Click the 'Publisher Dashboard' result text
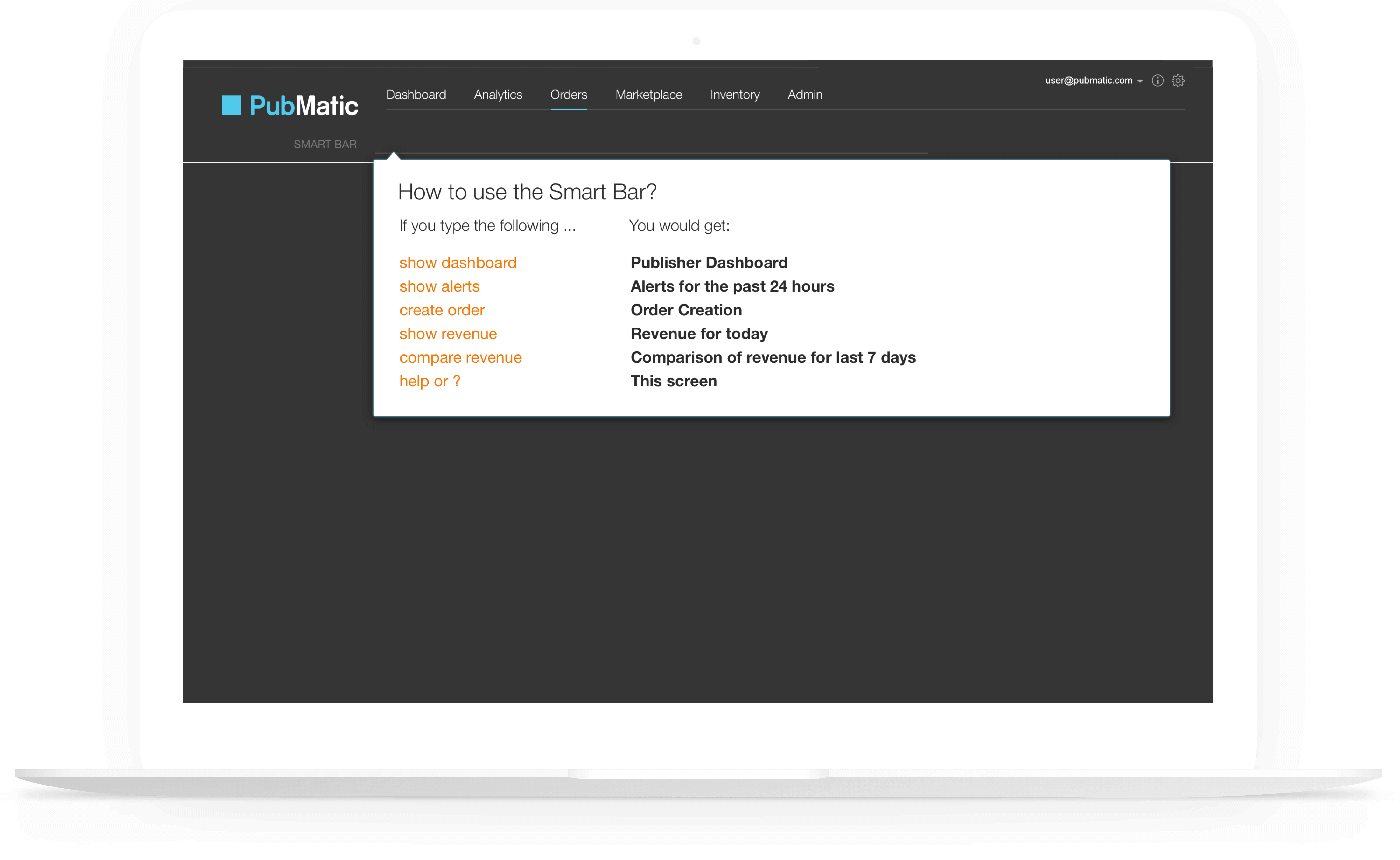Viewport: 1400px width, 860px height. click(709, 263)
